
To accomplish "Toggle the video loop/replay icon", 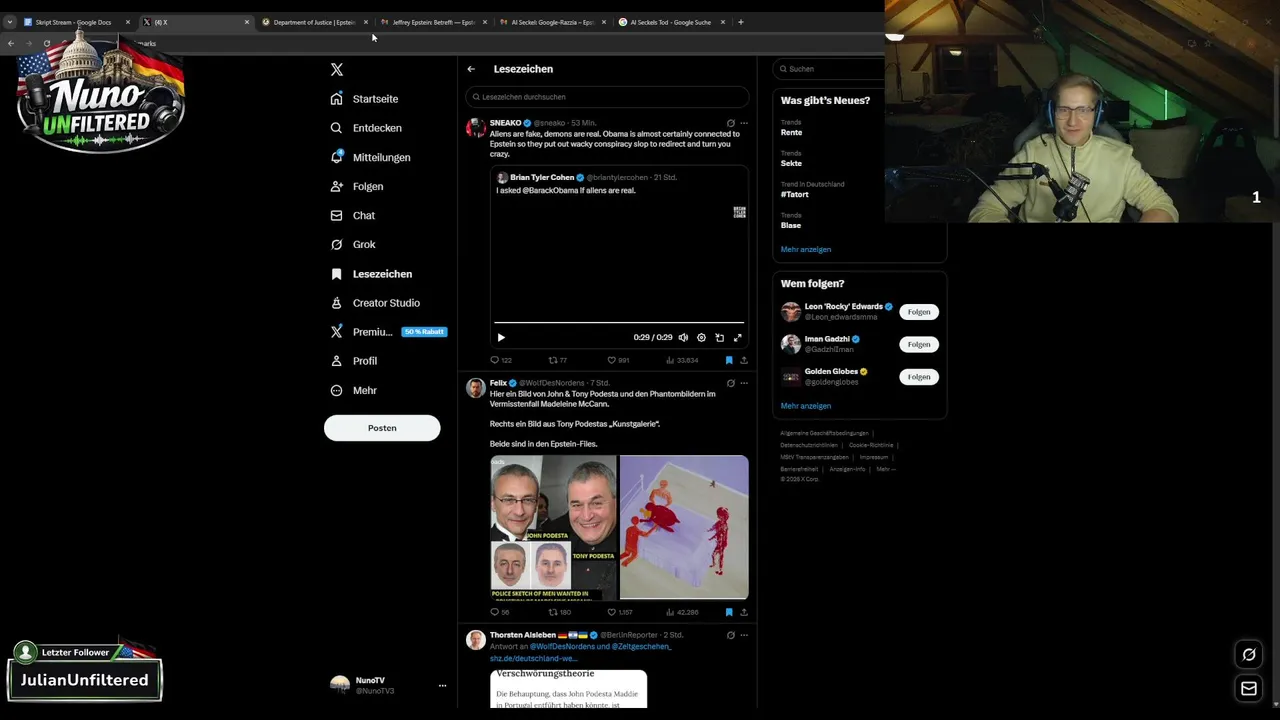I will point(719,338).
